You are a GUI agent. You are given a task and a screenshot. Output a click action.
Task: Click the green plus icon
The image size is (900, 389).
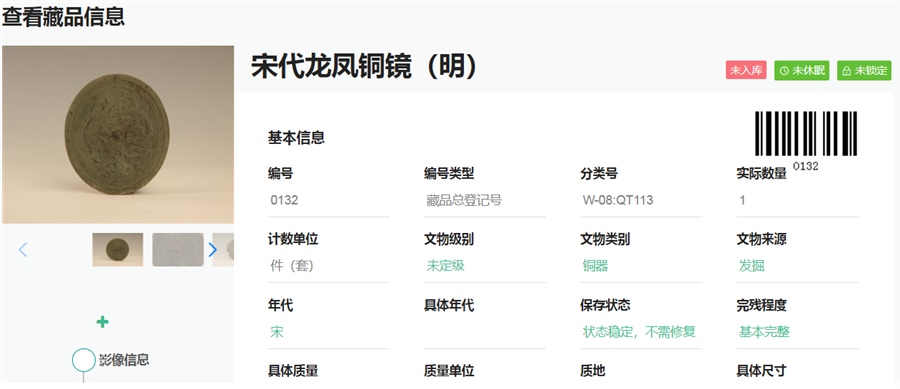103,322
